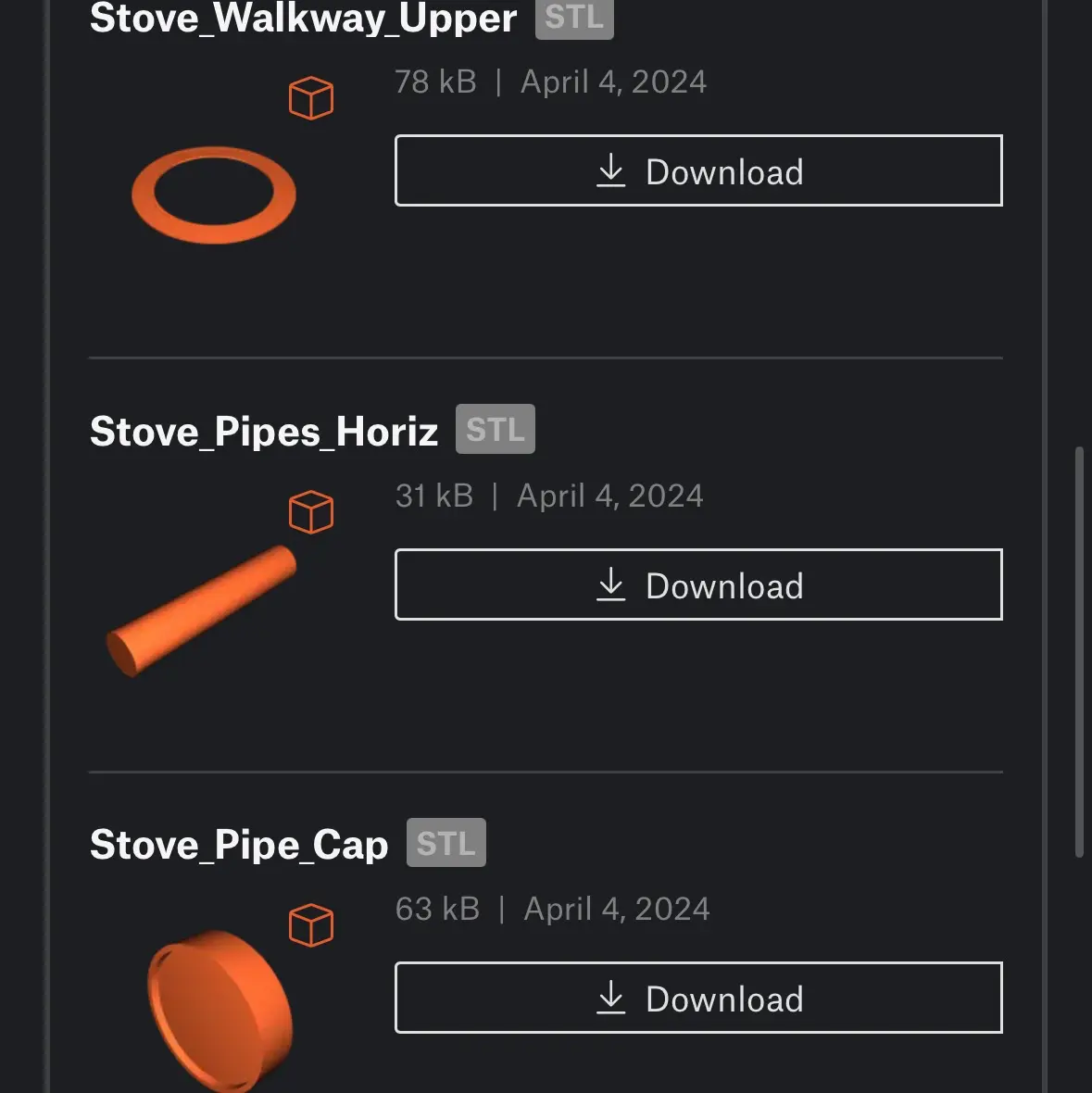The width and height of the screenshot is (1092, 1093).
Task: Click the 31 kB April 4, 2024 info text
Action: click(549, 496)
